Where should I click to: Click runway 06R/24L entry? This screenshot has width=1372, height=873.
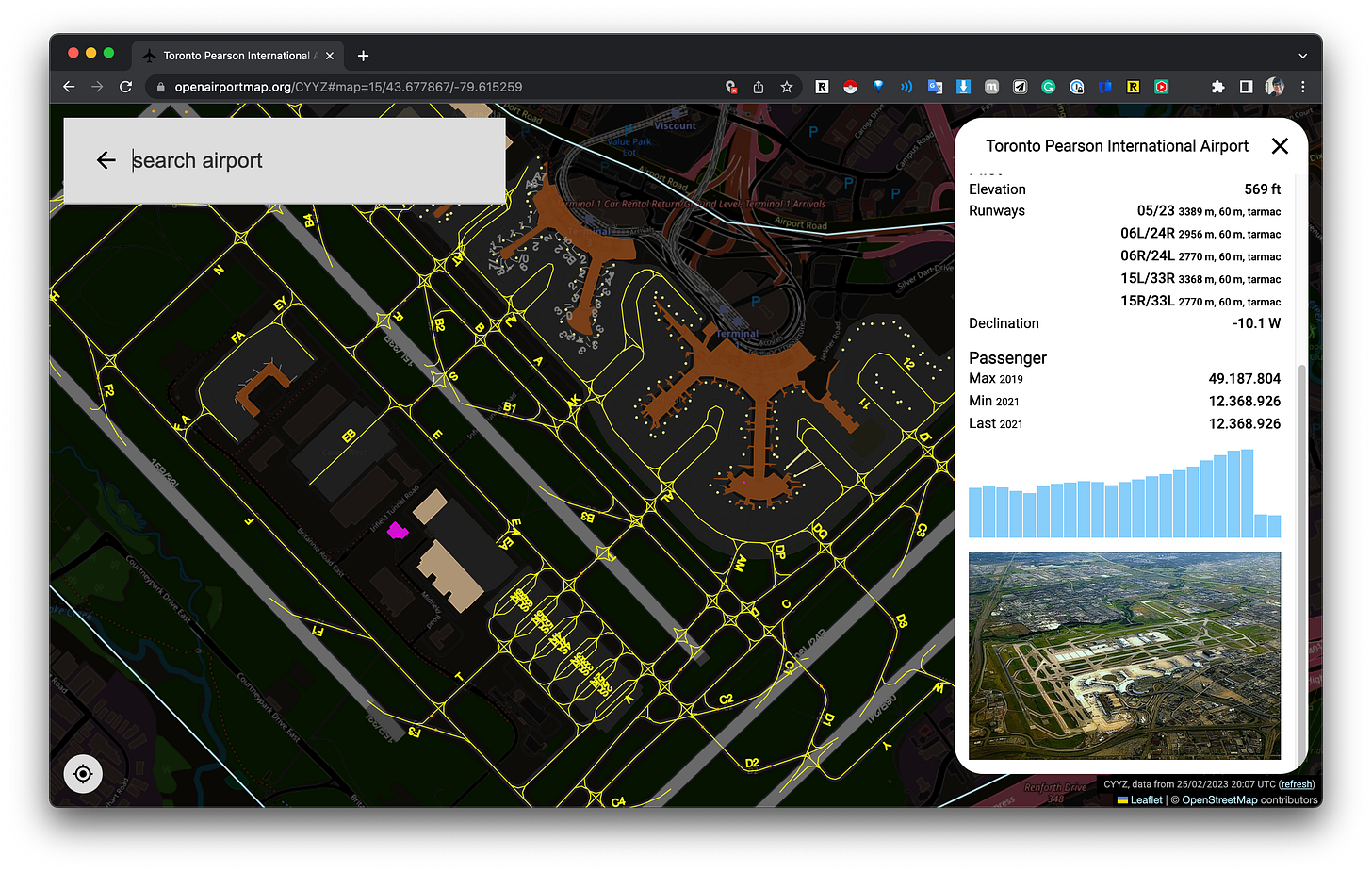pyautogui.click(x=1200, y=256)
